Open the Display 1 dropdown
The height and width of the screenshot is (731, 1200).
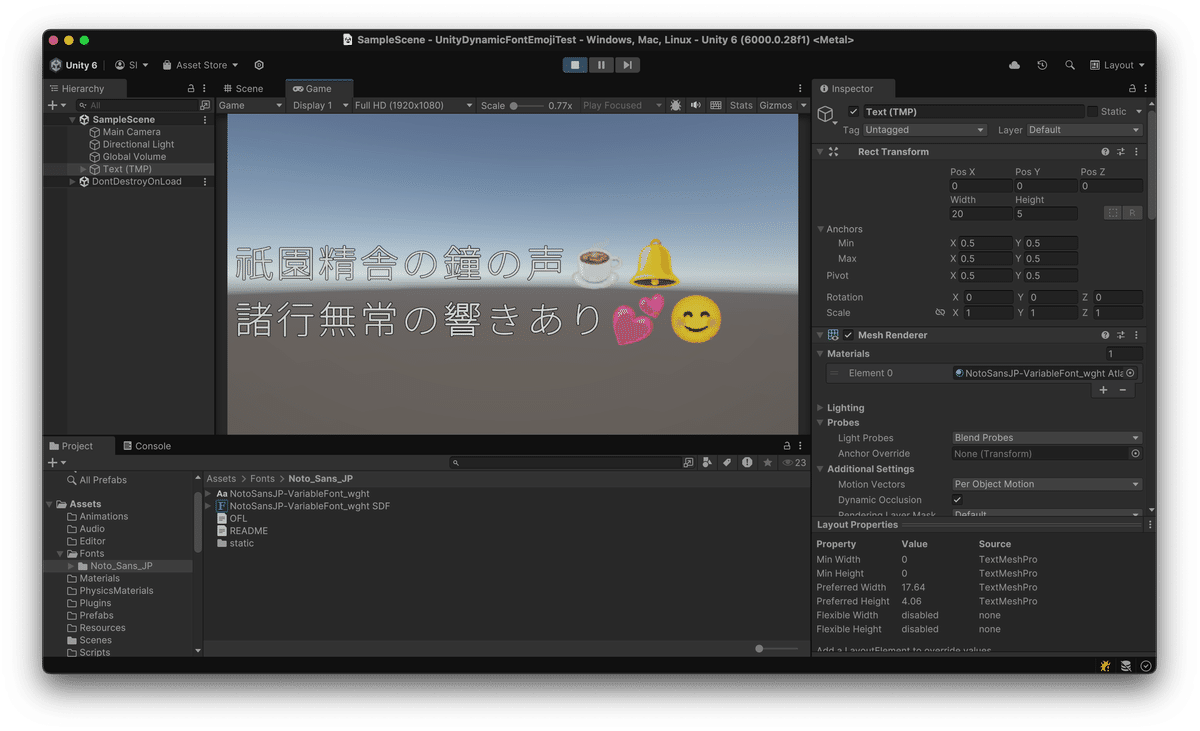coord(320,105)
